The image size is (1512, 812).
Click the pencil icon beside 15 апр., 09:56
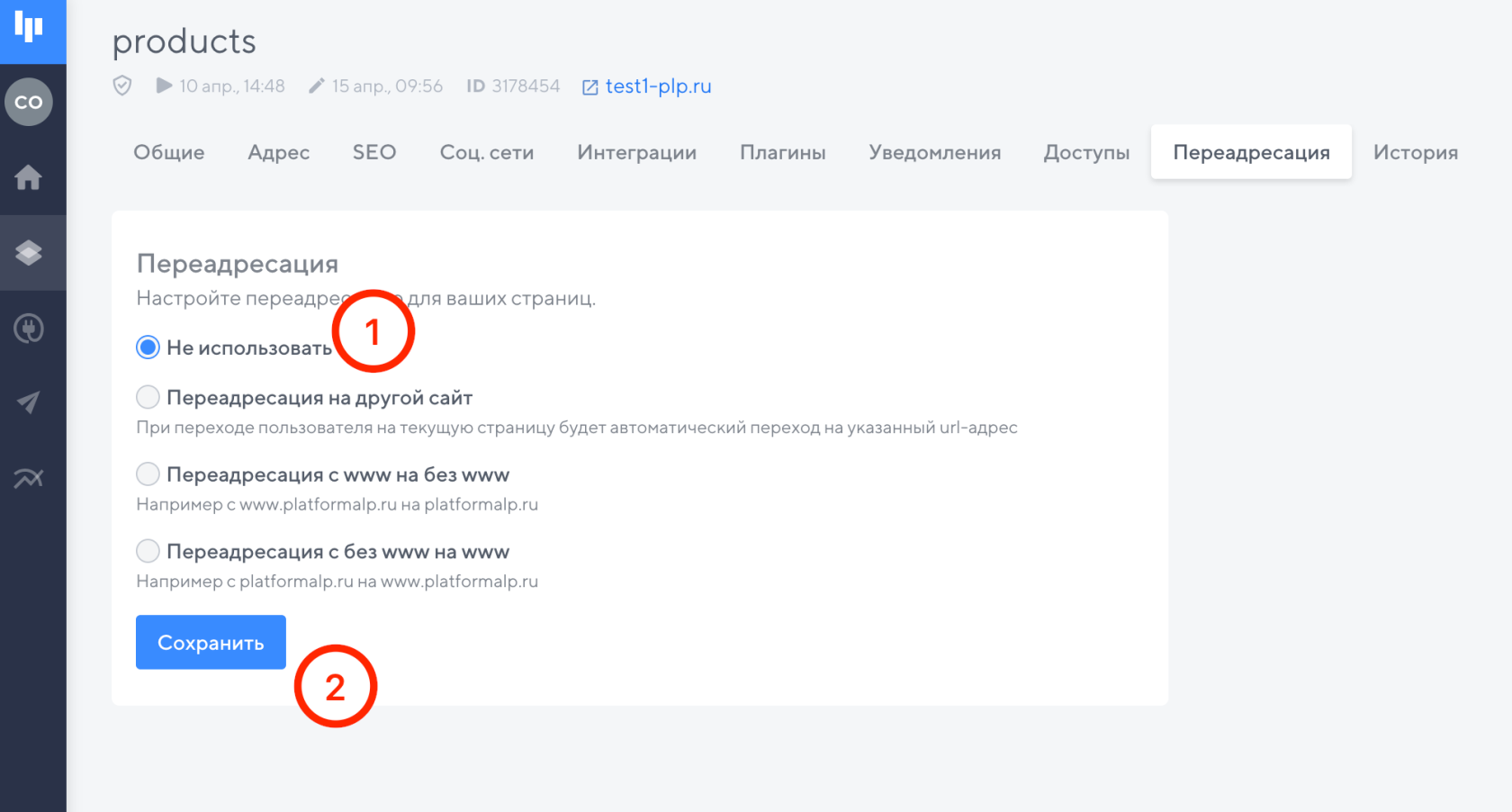[316, 86]
